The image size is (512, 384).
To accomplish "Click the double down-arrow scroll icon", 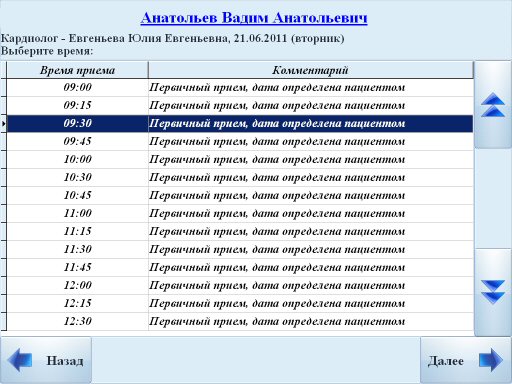I will tap(493, 292).
